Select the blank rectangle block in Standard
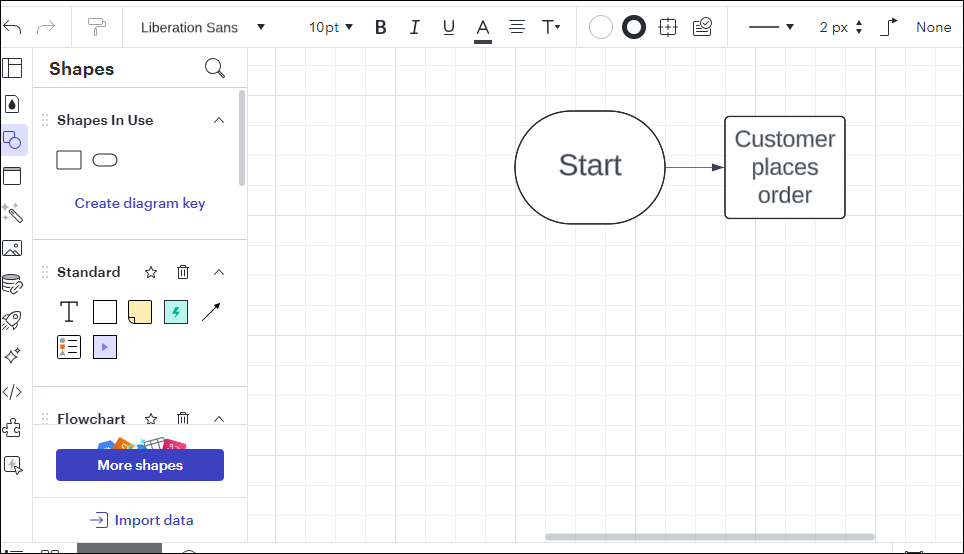Viewport: 964px width, 554px height. [x=105, y=312]
